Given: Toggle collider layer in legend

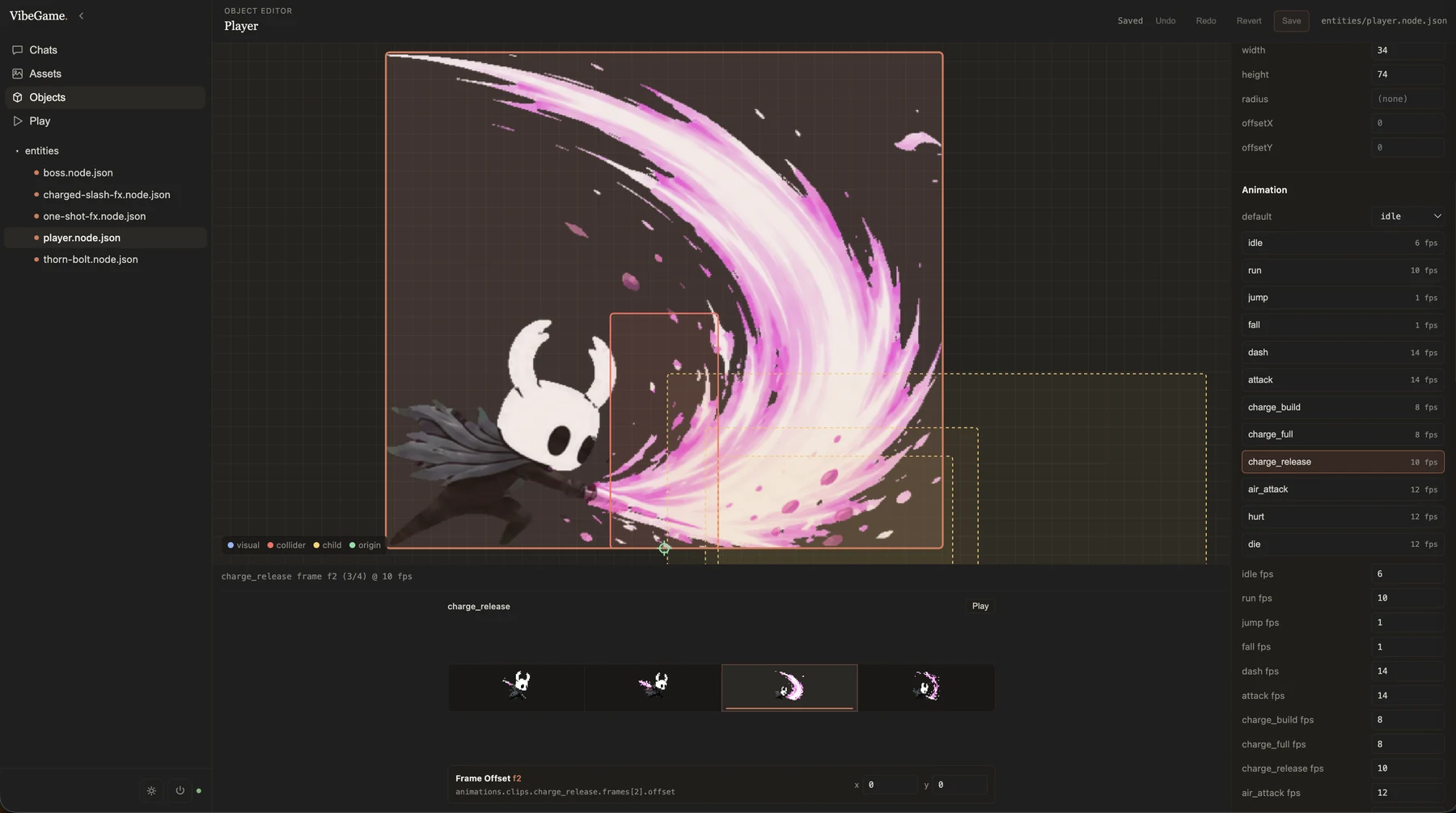Looking at the screenshot, I should pos(286,545).
